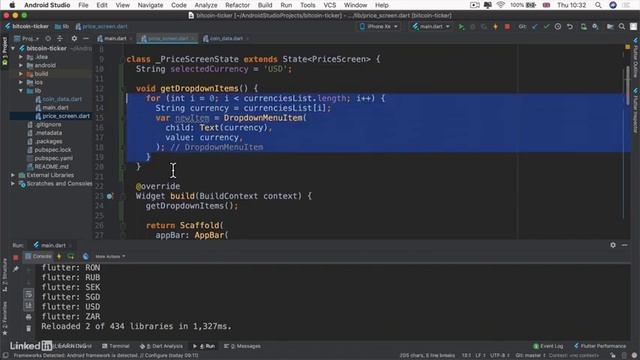640x360 pixels.
Task: Trigger Flutter hot reload lightning icon in toolbar
Action: click(496, 27)
